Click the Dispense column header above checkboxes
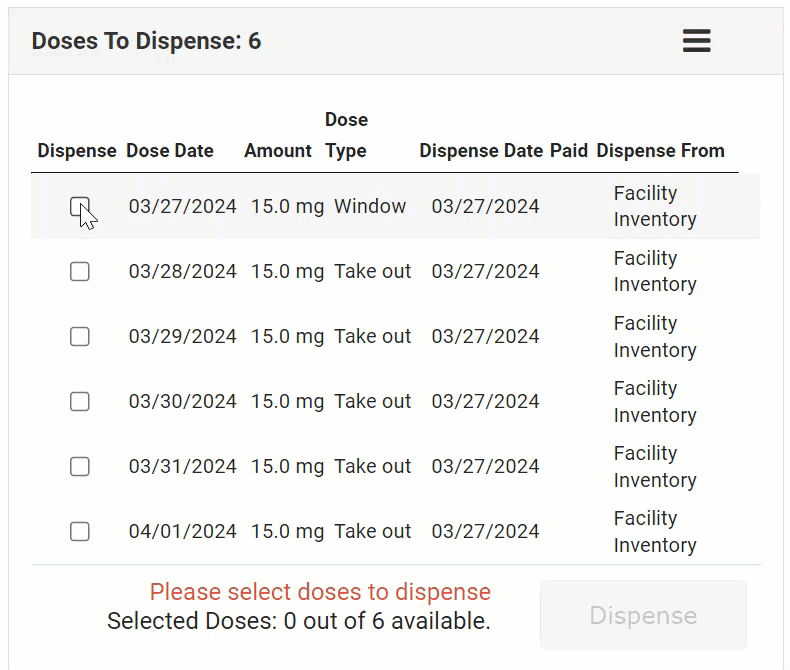 77,151
